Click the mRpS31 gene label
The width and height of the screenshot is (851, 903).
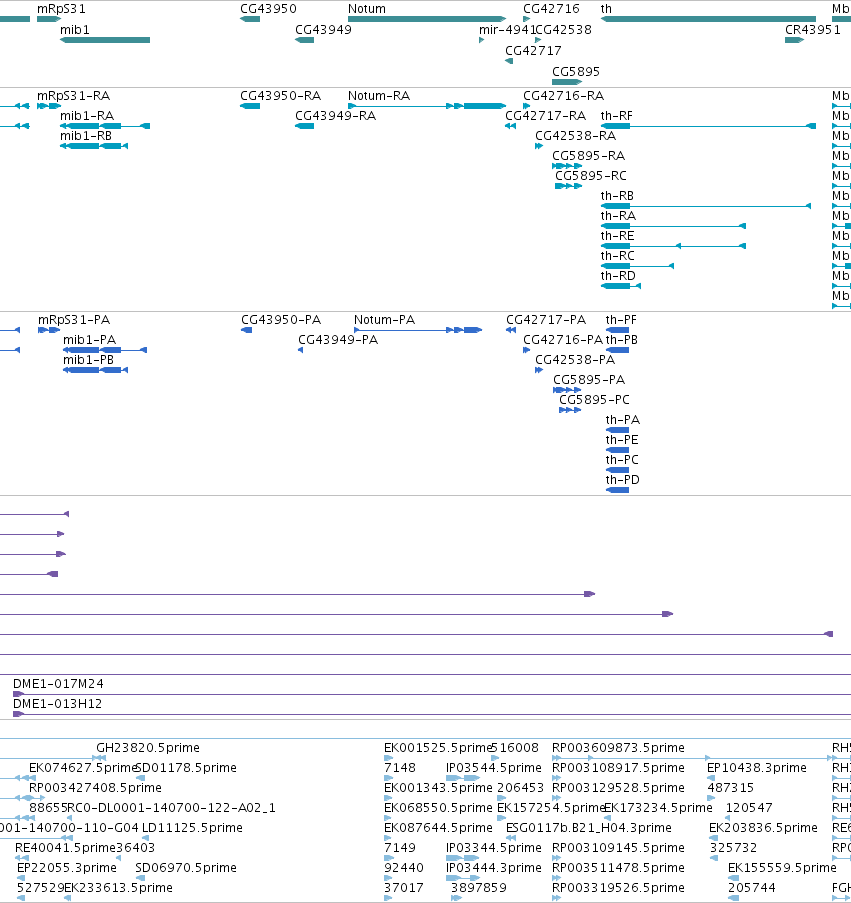pyautogui.click(x=61, y=9)
